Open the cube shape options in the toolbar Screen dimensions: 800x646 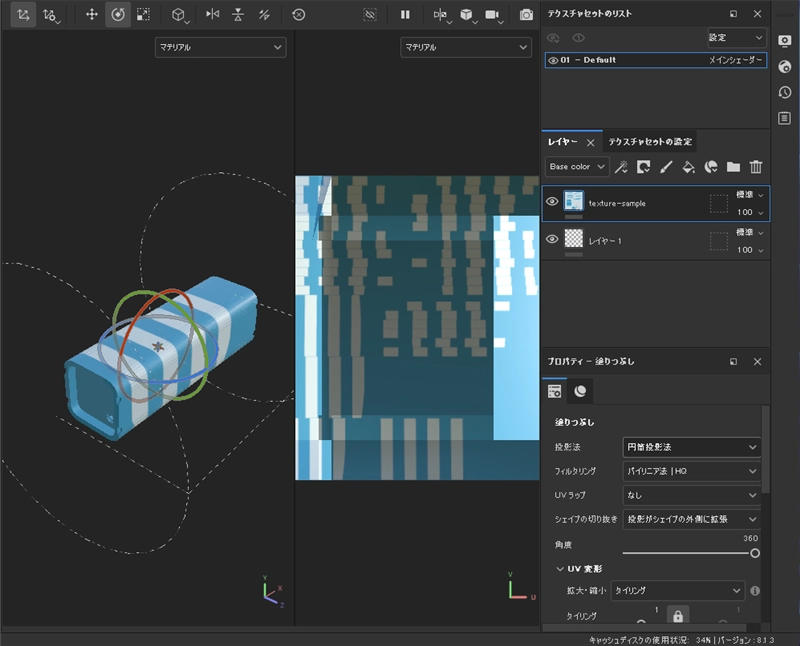tap(179, 15)
